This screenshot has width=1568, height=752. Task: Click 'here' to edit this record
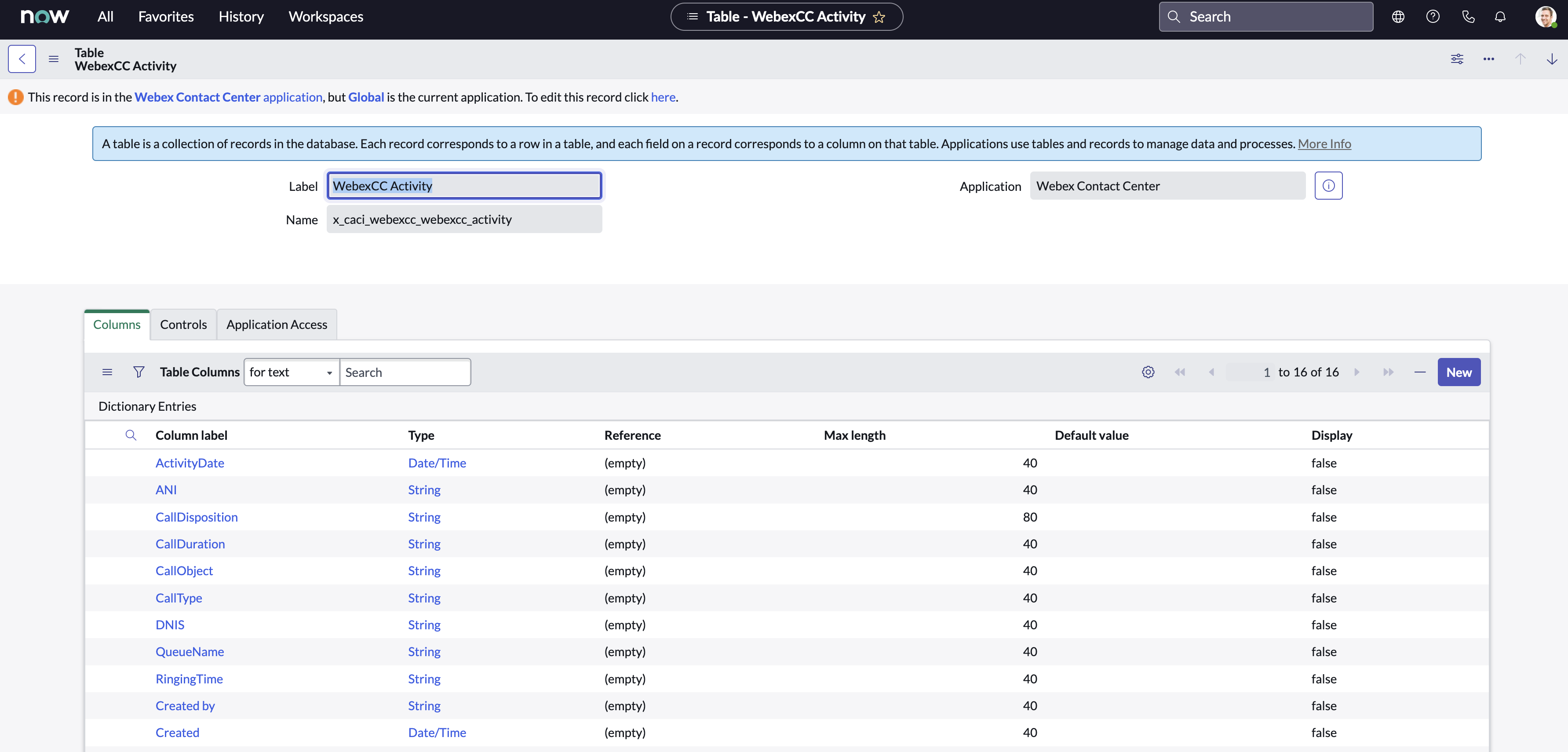tap(663, 98)
